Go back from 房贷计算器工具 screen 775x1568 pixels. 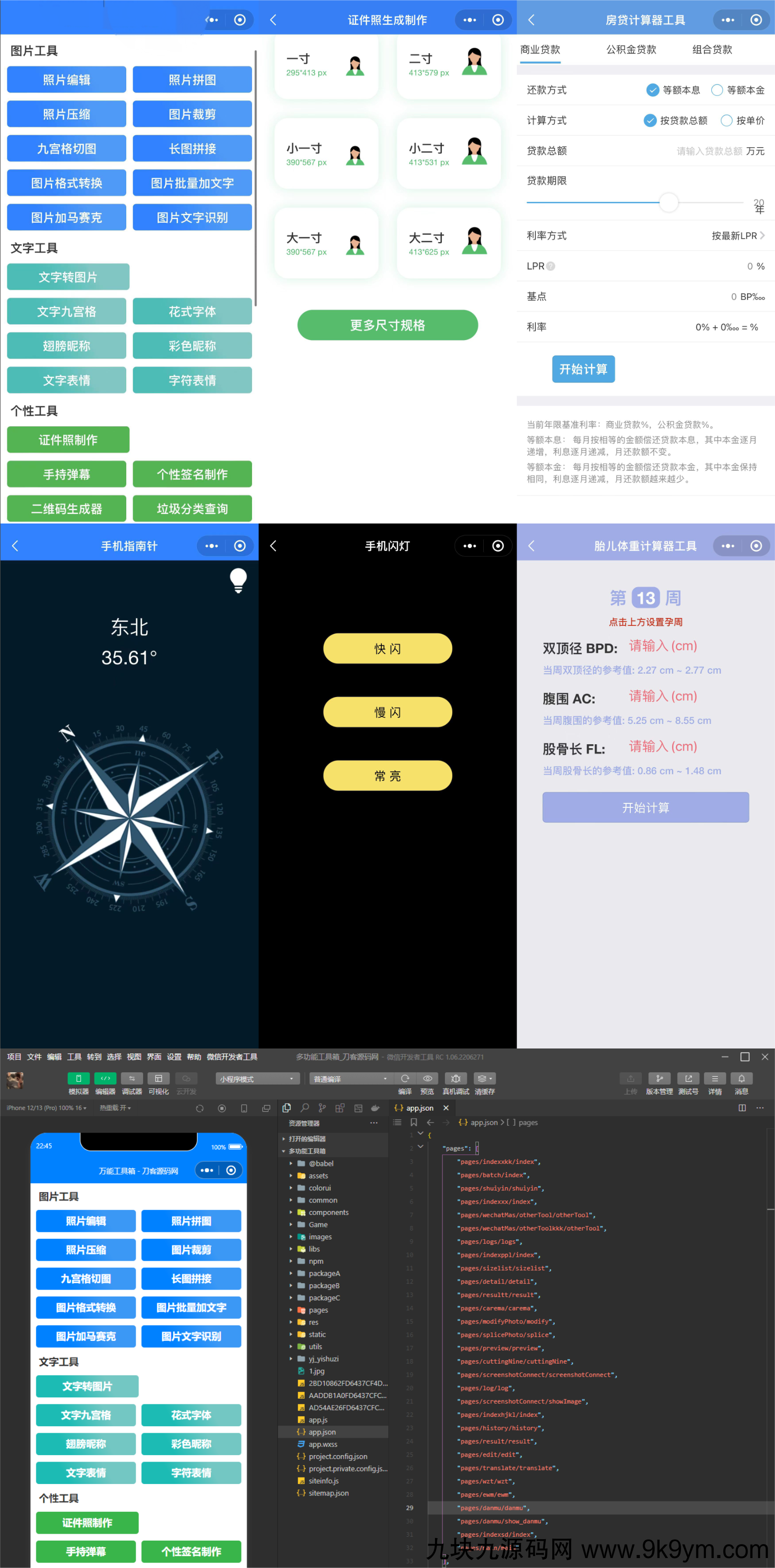(531, 20)
